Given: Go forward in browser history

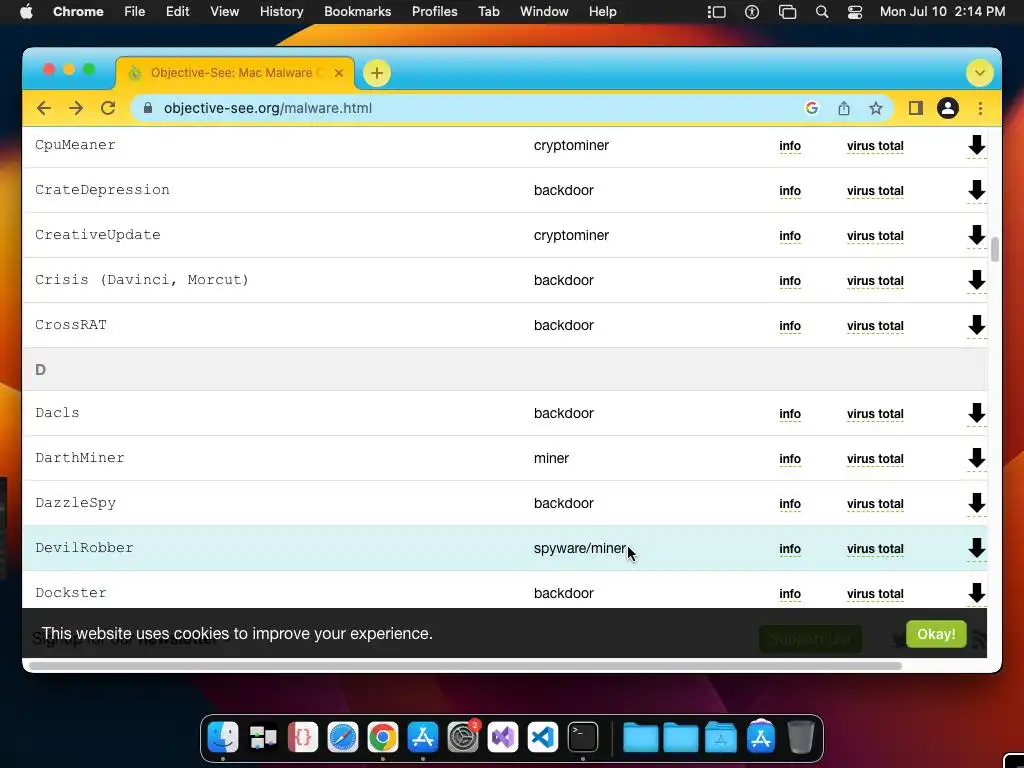Looking at the screenshot, I should [x=76, y=108].
